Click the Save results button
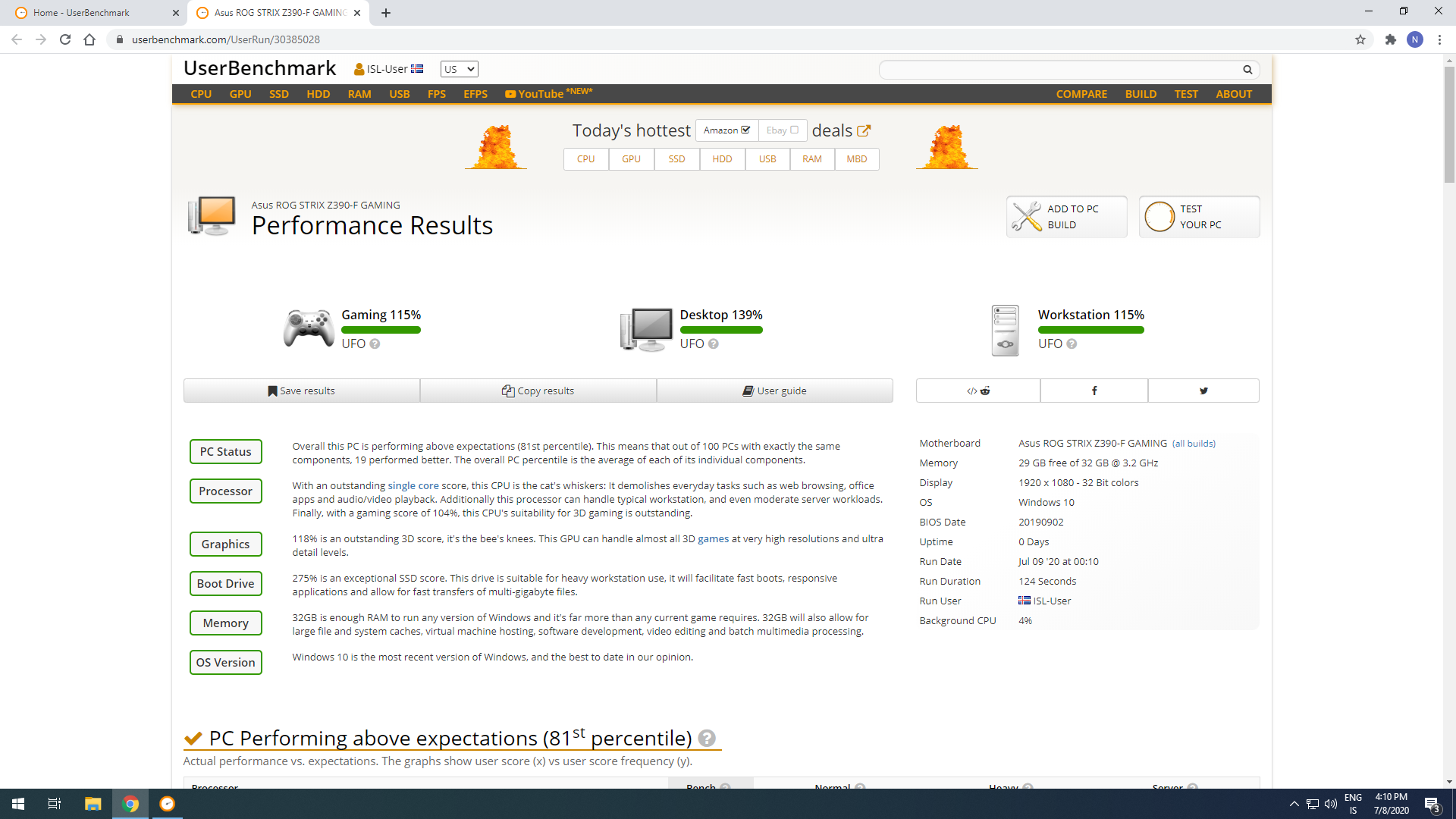The width and height of the screenshot is (1456, 819). 301,391
